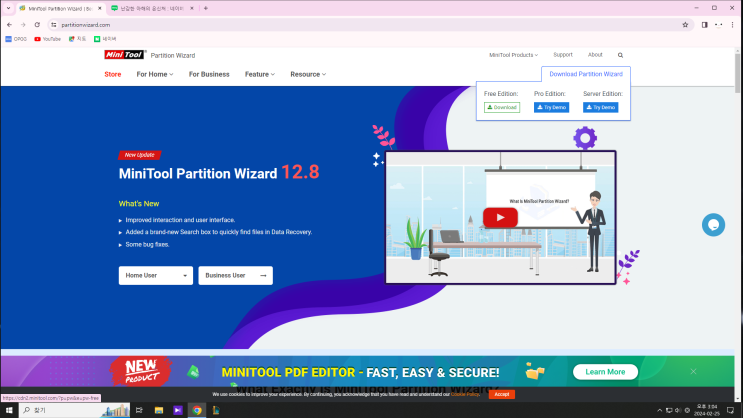Open the last pinned taskbar app

click(x=216, y=410)
